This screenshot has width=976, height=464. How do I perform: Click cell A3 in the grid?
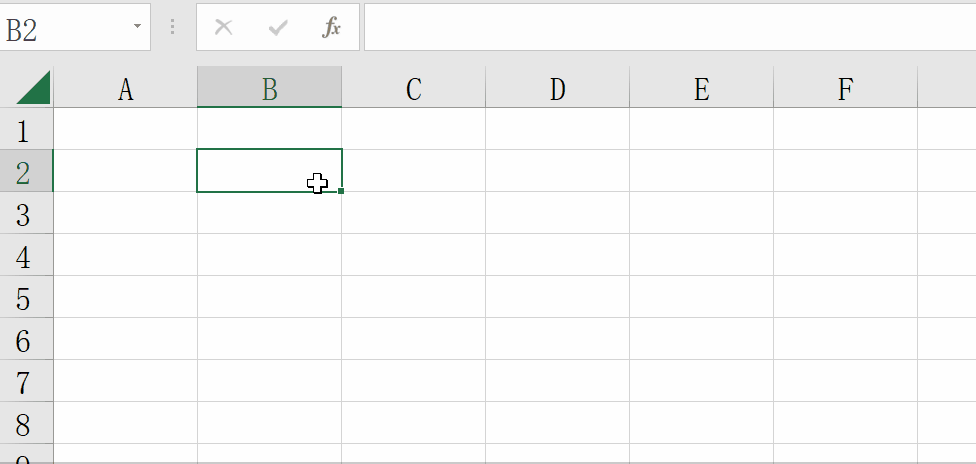pyautogui.click(x=126, y=212)
